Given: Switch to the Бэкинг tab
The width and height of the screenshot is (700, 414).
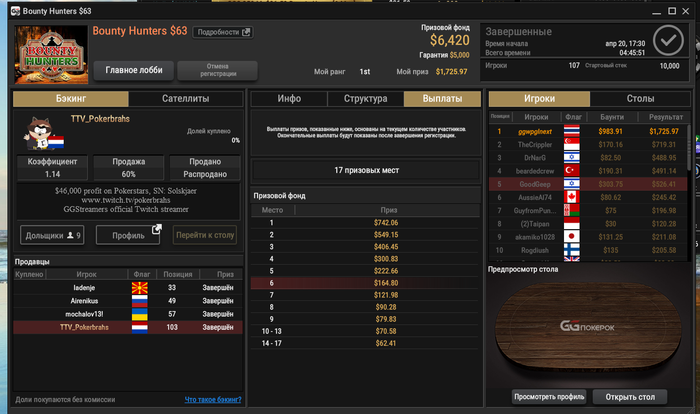Looking at the screenshot, I should tap(71, 99).
